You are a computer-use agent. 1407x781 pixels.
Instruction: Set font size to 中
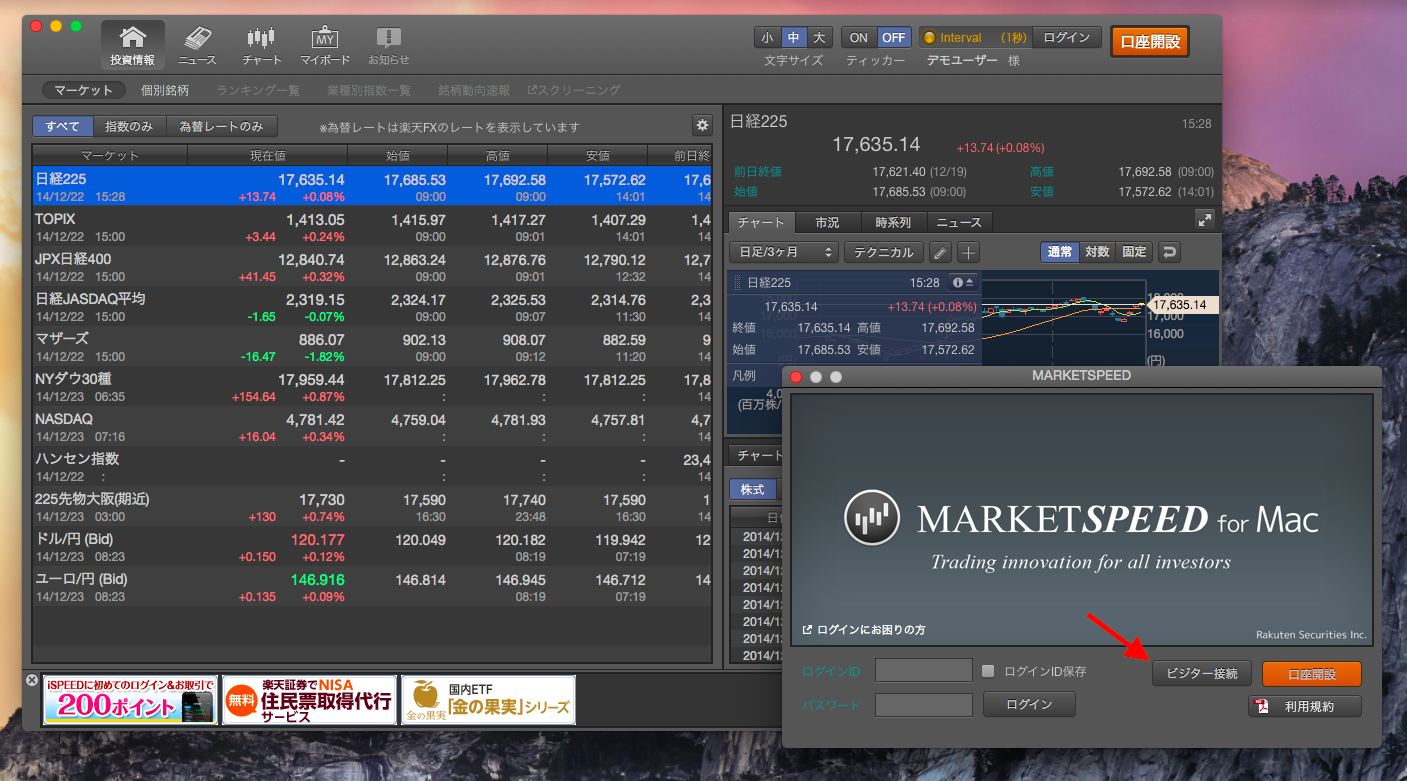coord(793,38)
